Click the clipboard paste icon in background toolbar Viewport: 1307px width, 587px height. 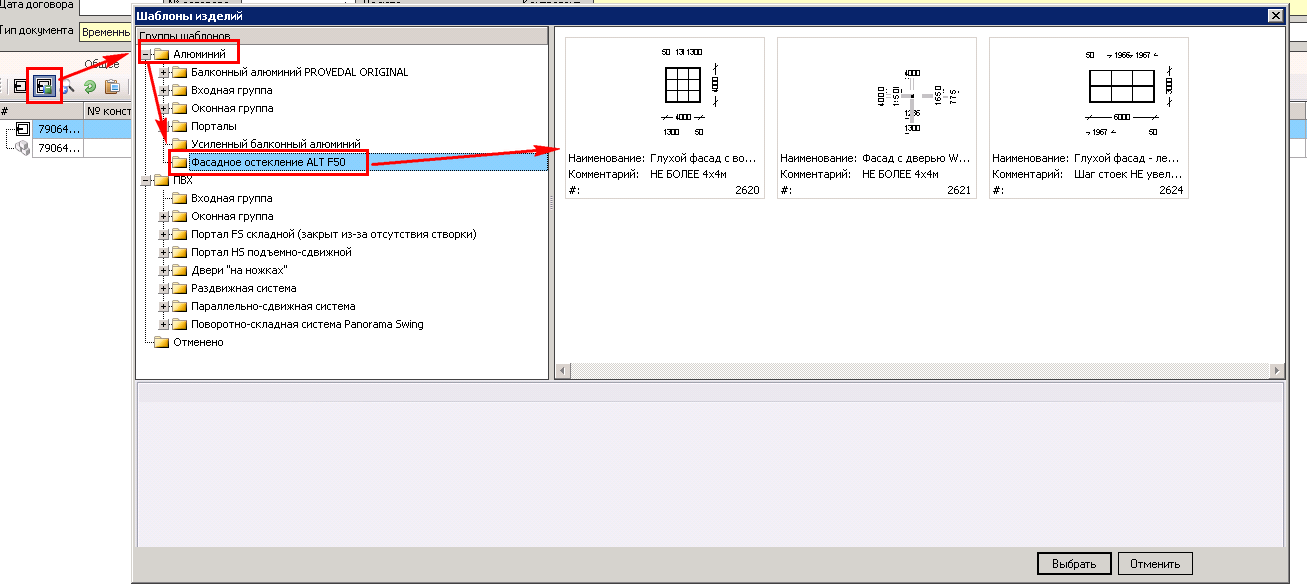(x=112, y=87)
